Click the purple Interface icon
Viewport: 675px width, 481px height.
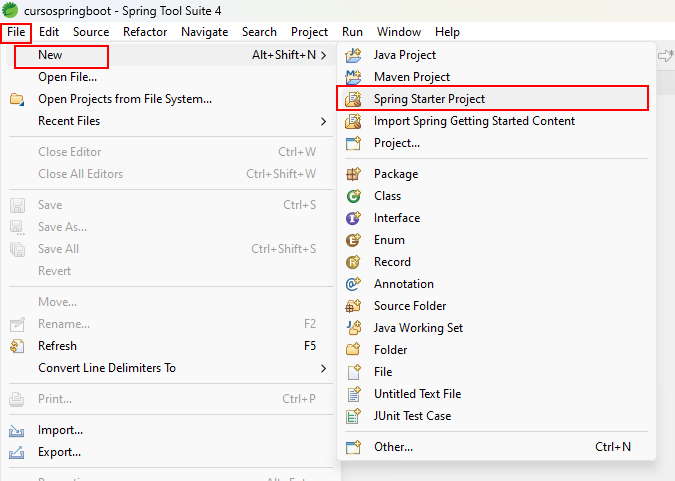(x=353, y=218)
